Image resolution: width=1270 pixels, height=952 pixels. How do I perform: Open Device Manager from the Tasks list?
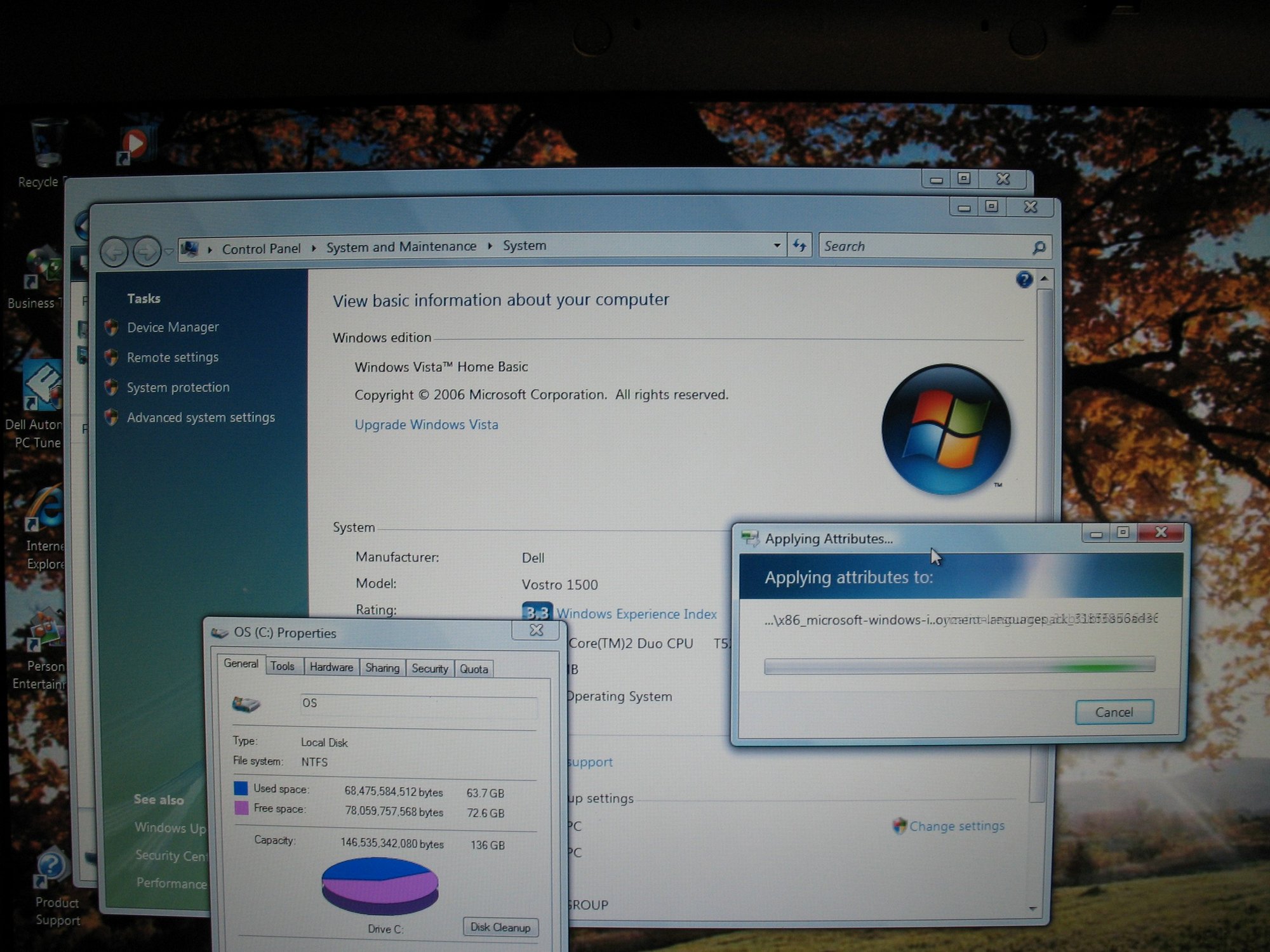172,327
